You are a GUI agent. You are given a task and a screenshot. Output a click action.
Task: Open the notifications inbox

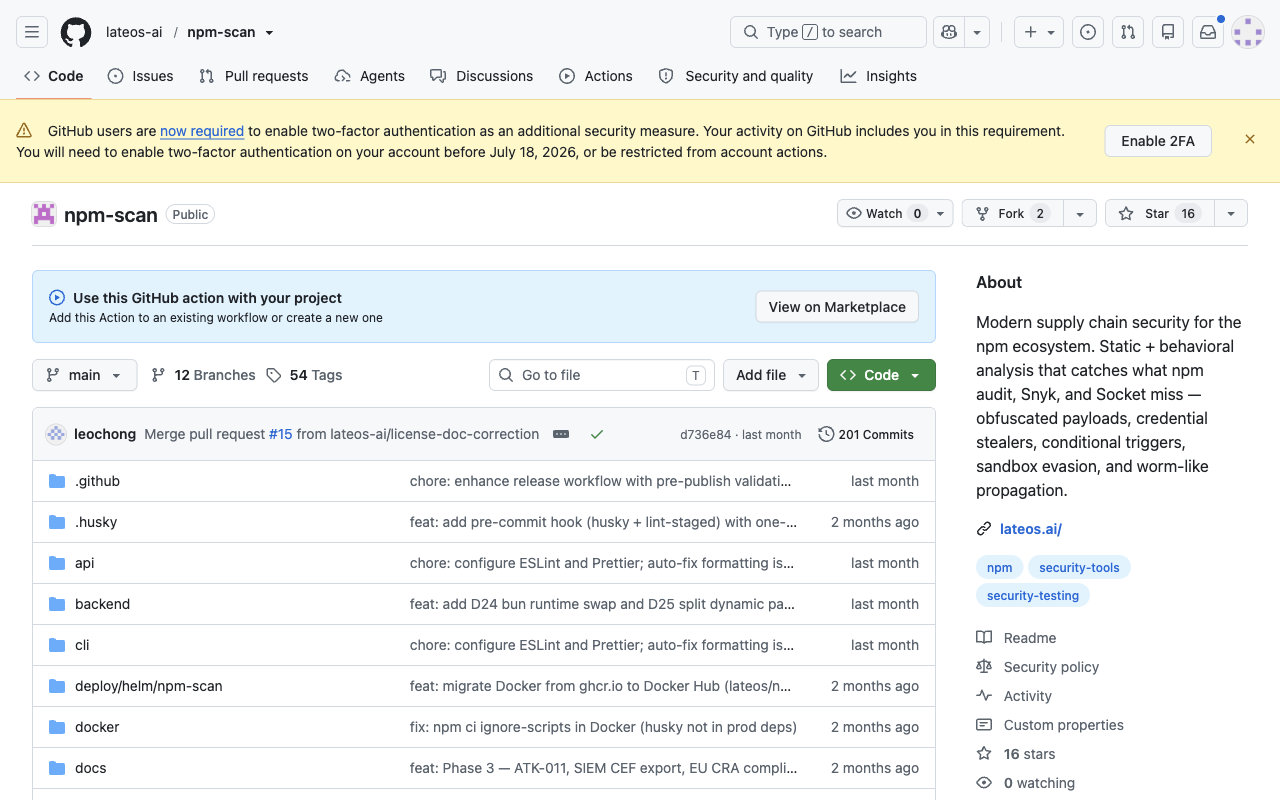1208,32
